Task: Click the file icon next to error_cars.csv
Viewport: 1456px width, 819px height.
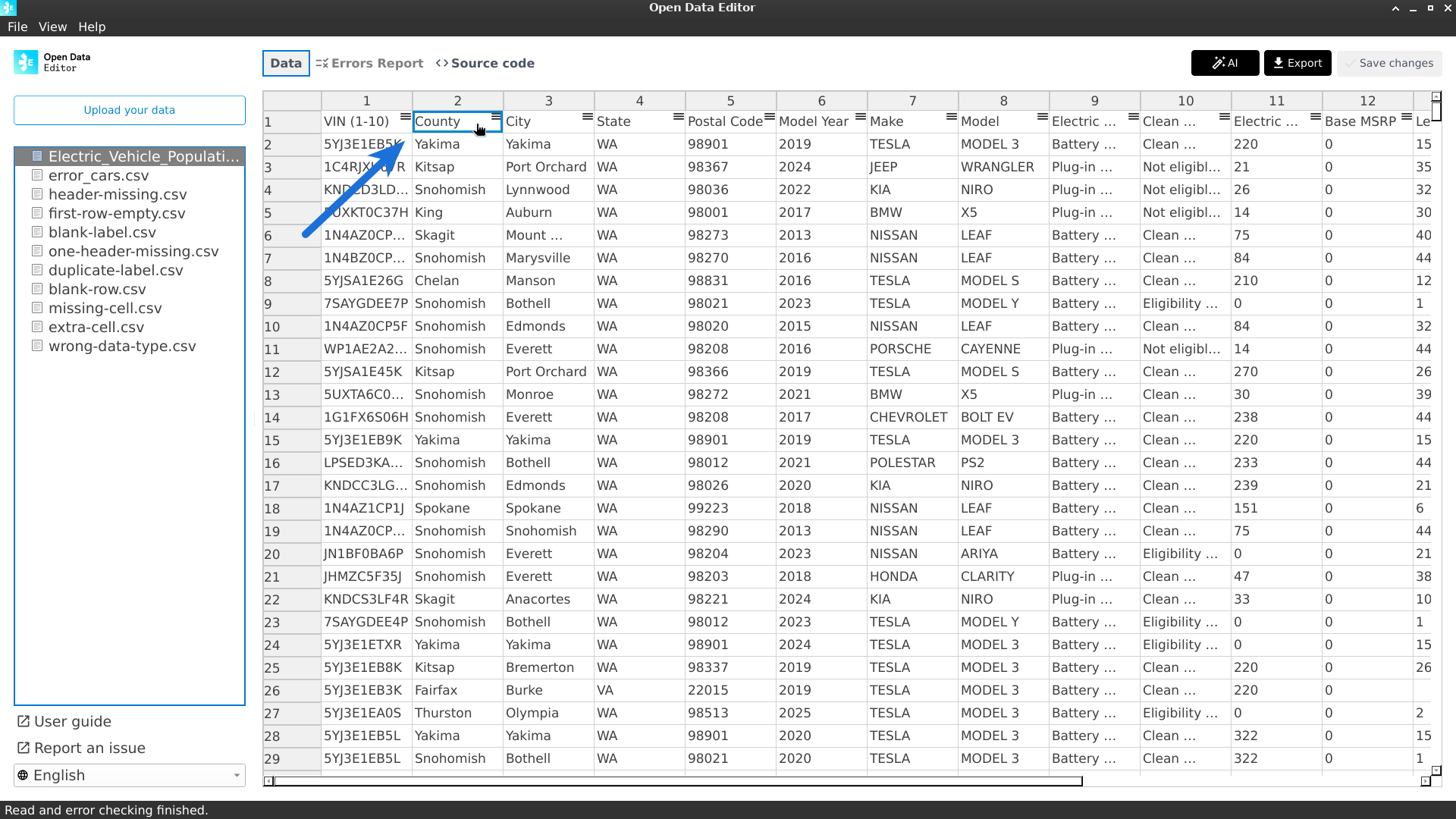Action: point(37,174)
